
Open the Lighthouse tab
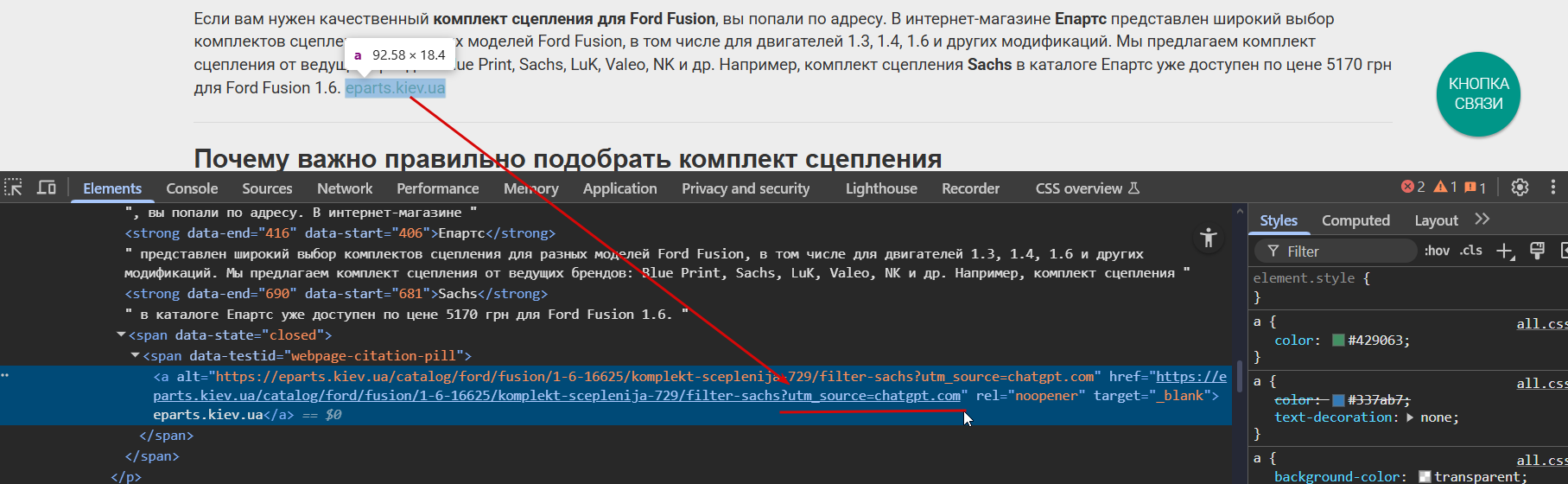pyautogui.click(x=881, y=188)
